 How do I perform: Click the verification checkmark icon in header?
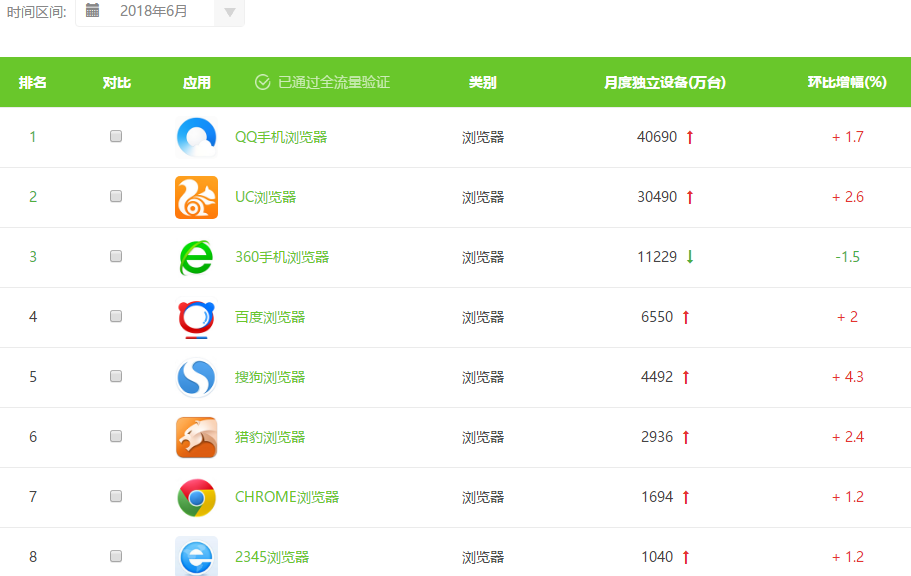click(x=263, y=83)
